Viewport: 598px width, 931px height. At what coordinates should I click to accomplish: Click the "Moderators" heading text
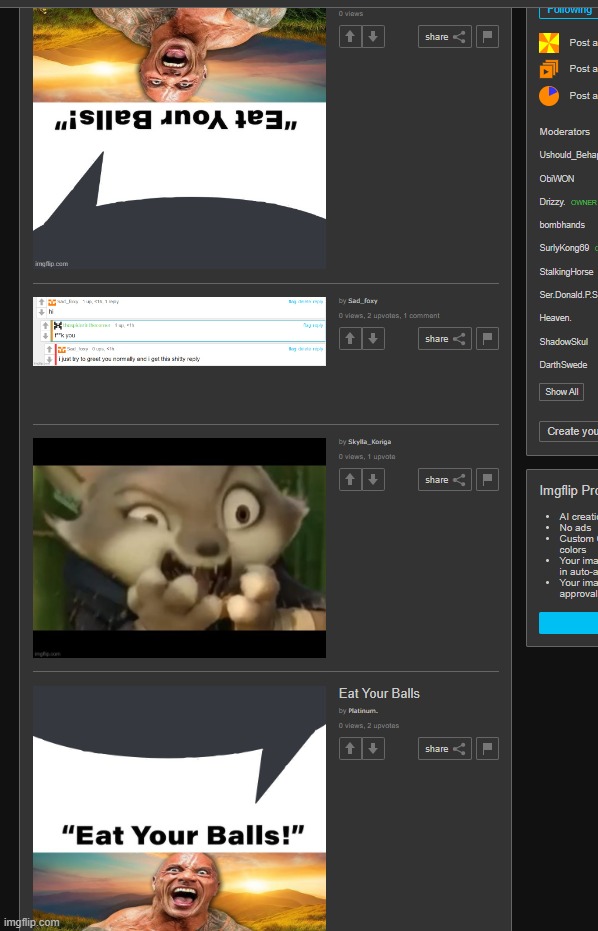(x=565, y=132)
